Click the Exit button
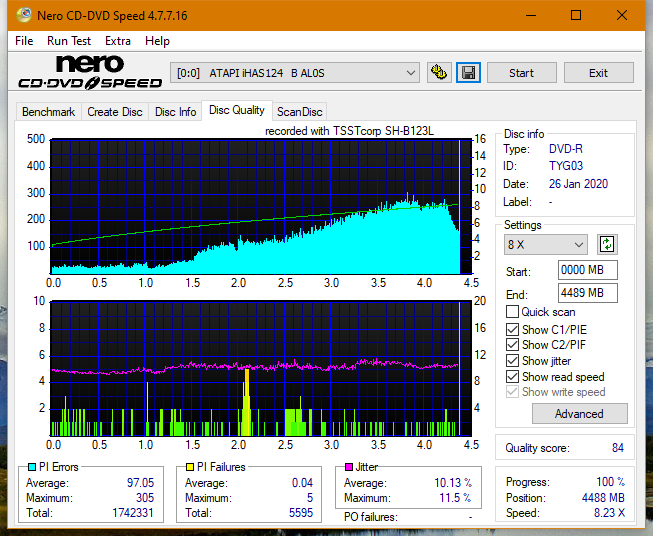 598,73
